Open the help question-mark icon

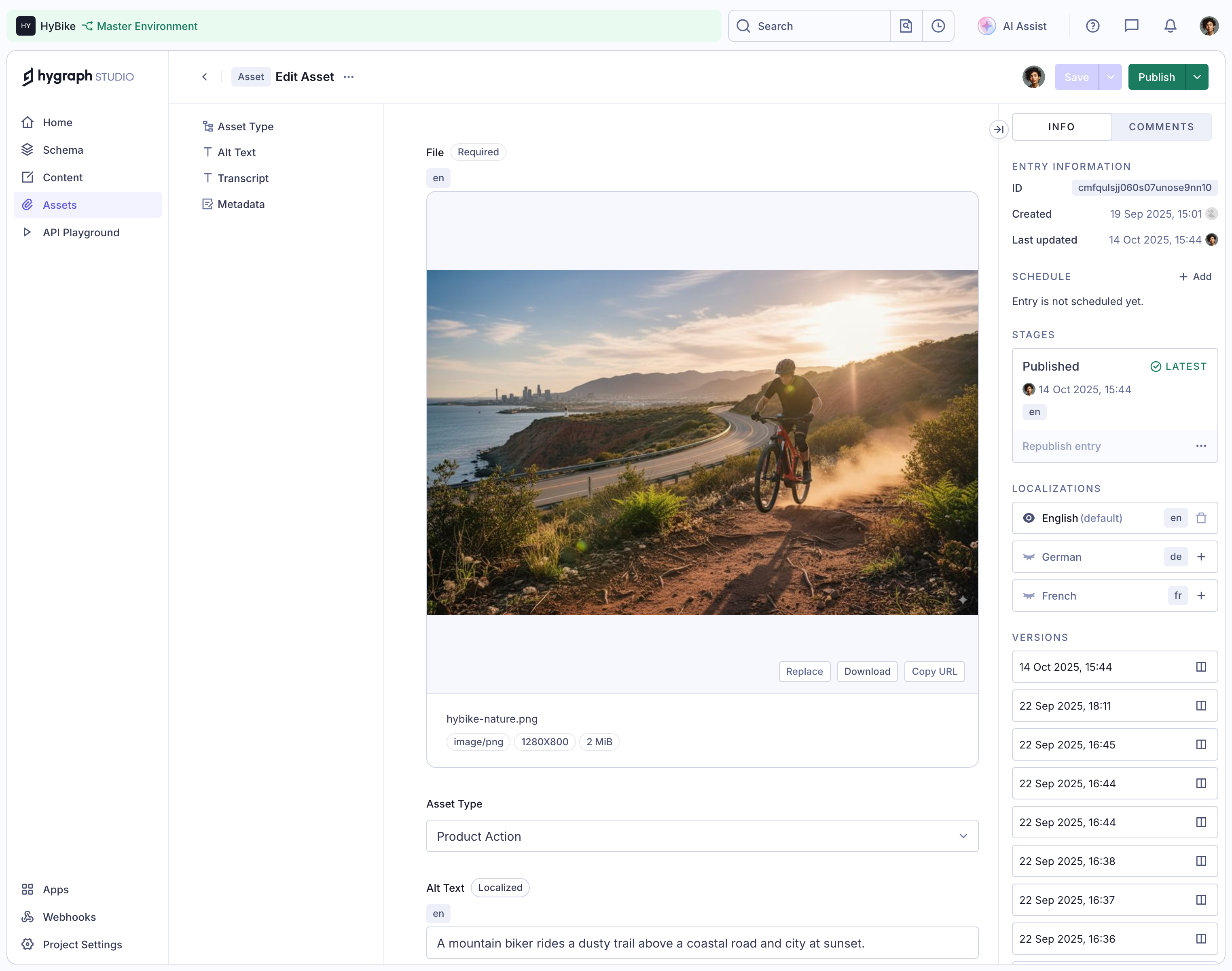[x=1092, y=26]
